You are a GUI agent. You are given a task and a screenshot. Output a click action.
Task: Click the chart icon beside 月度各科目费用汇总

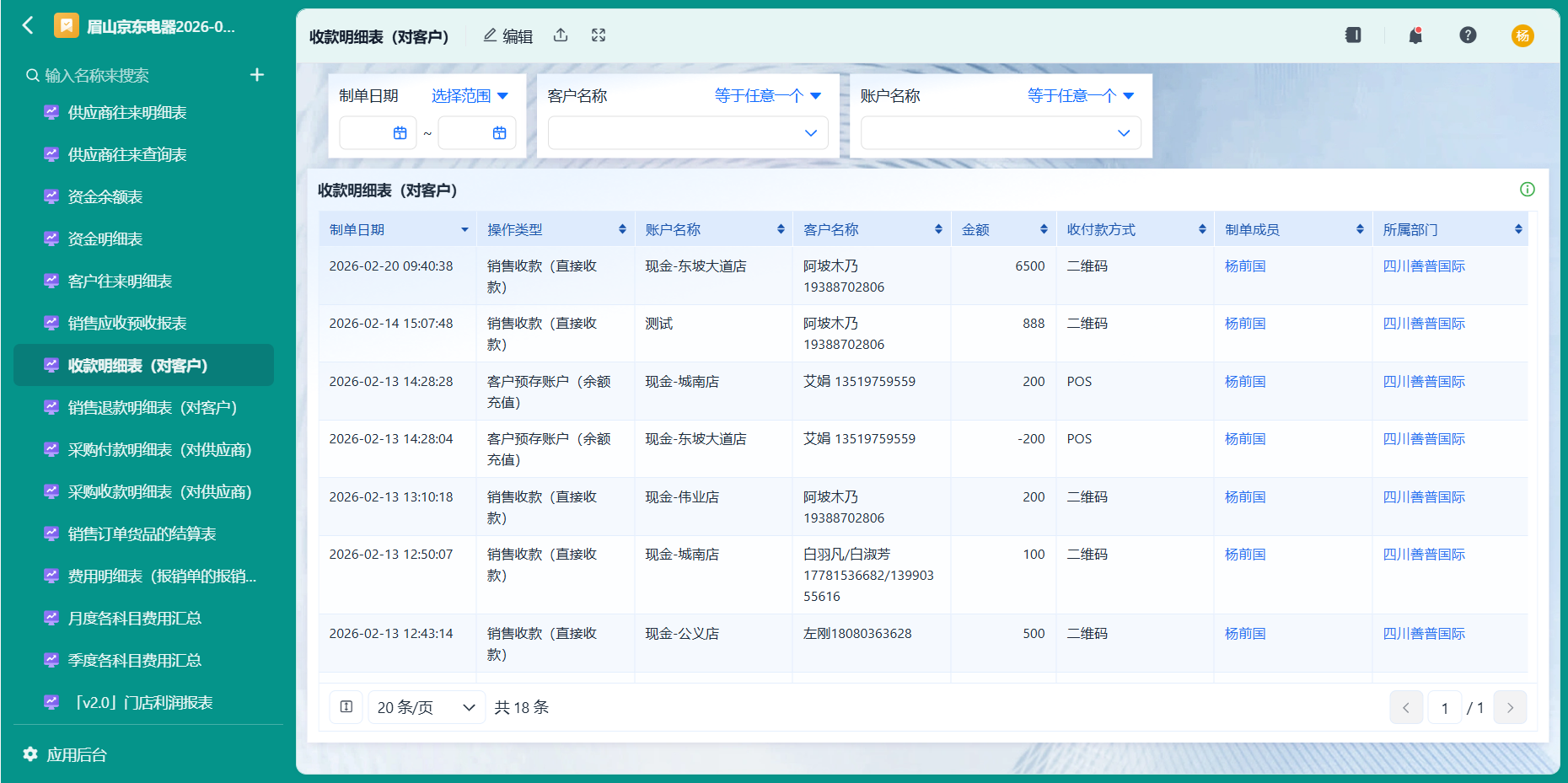pos(51,618)
